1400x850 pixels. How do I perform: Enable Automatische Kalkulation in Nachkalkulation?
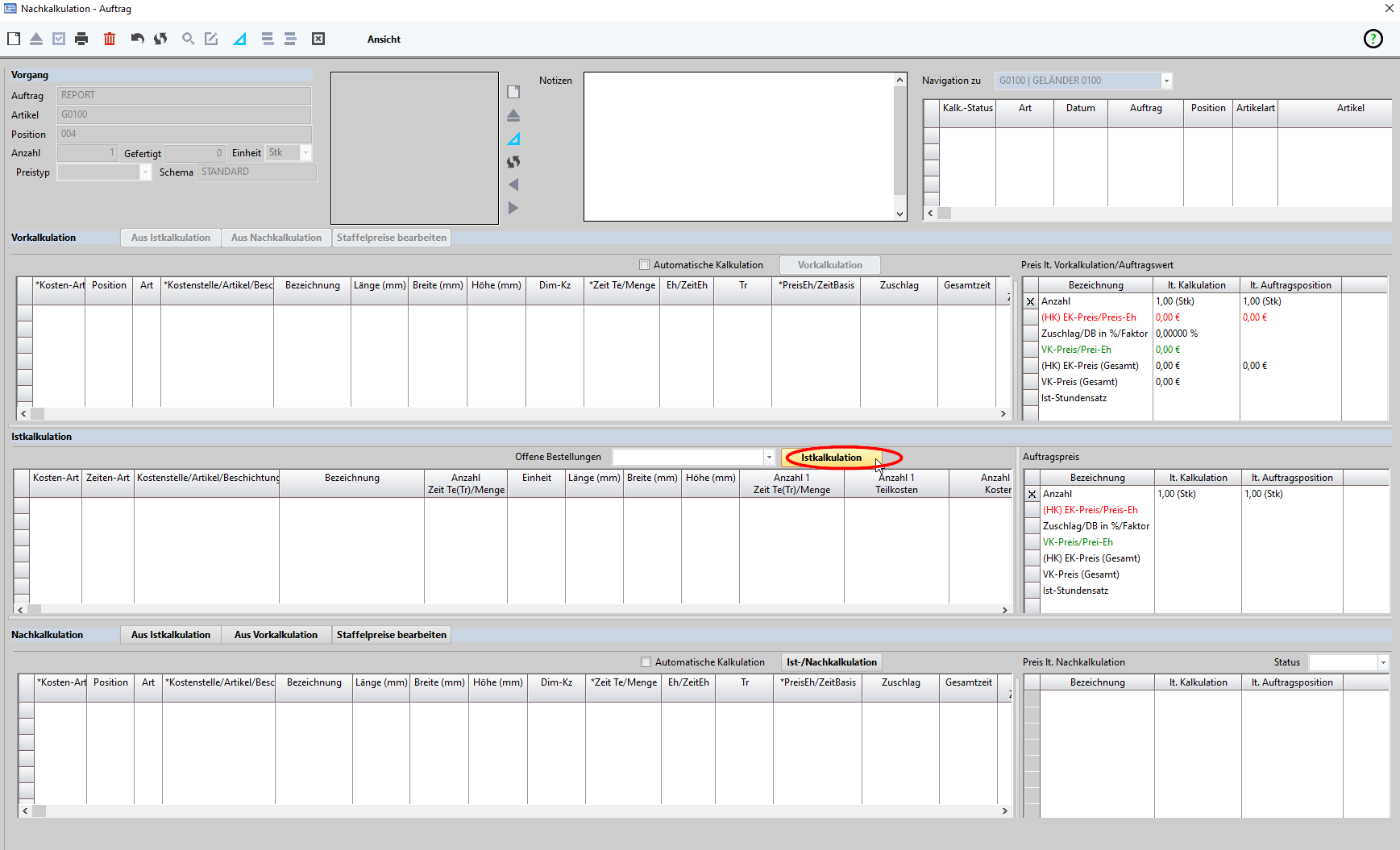646,662
